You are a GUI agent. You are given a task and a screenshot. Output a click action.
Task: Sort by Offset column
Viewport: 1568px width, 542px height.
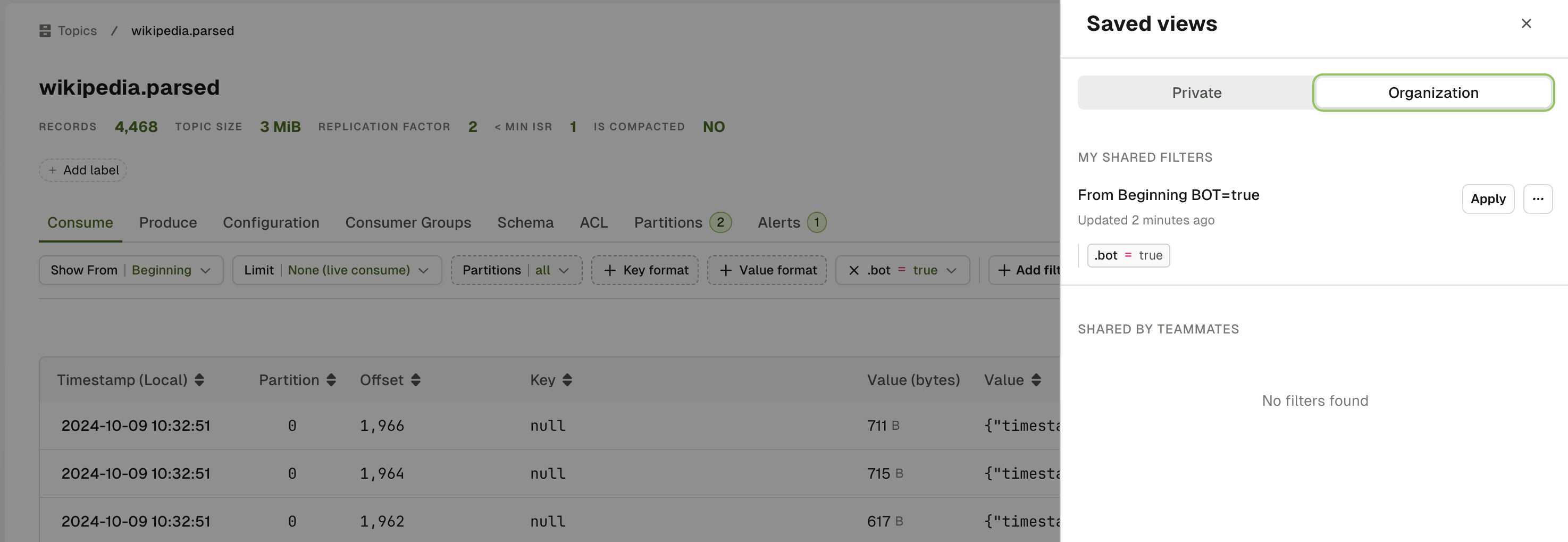[x=416, y=380]
